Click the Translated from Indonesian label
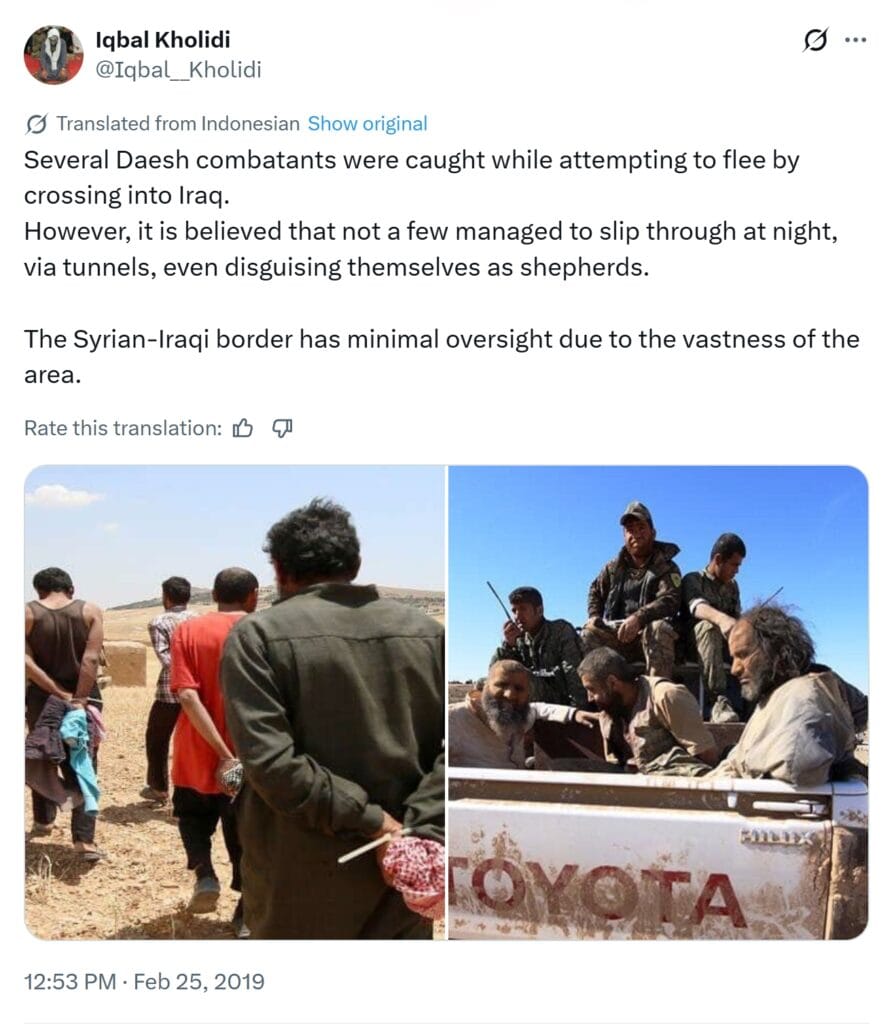 [178, 123]
